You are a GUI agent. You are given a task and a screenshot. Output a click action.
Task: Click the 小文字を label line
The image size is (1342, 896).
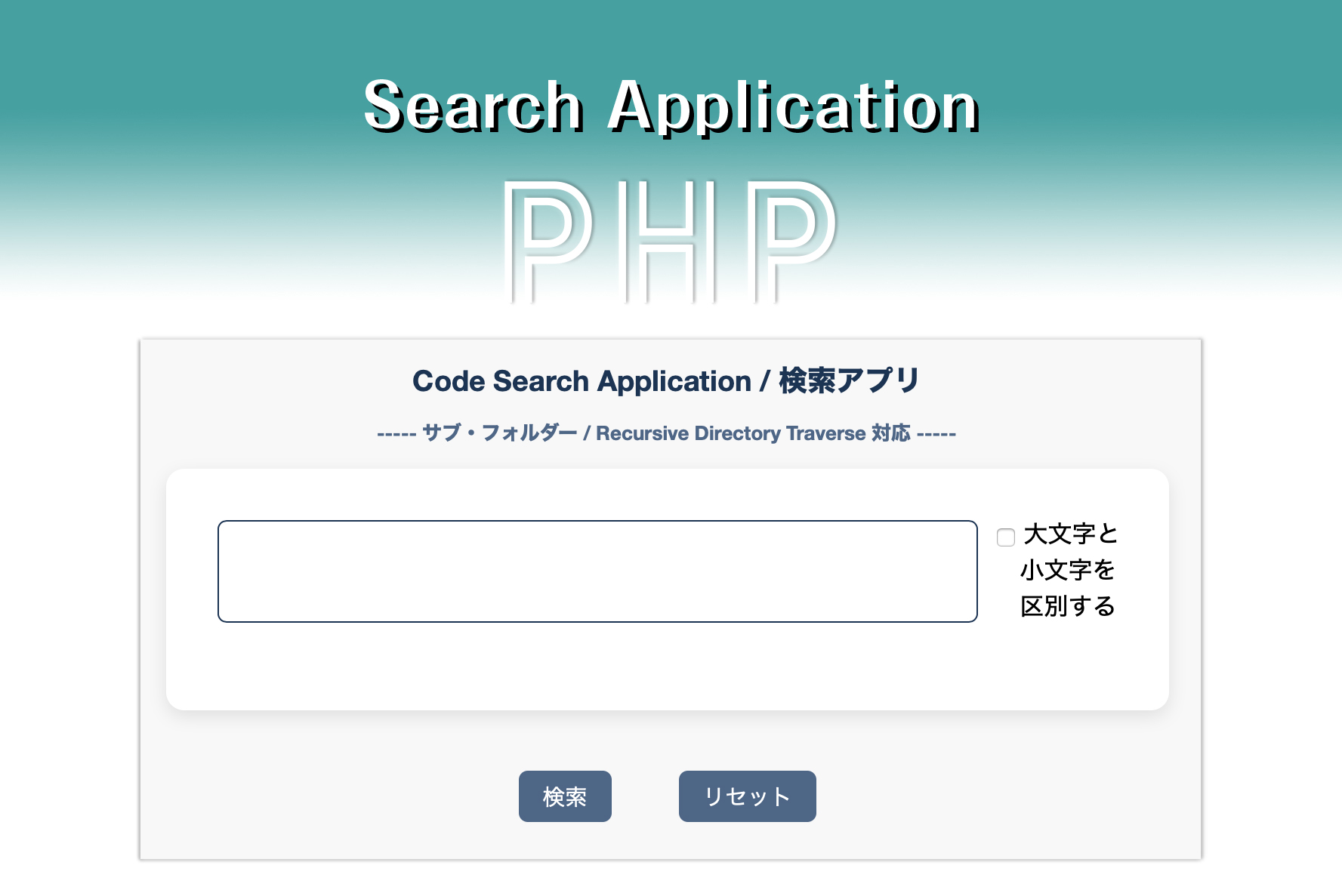1067,570
